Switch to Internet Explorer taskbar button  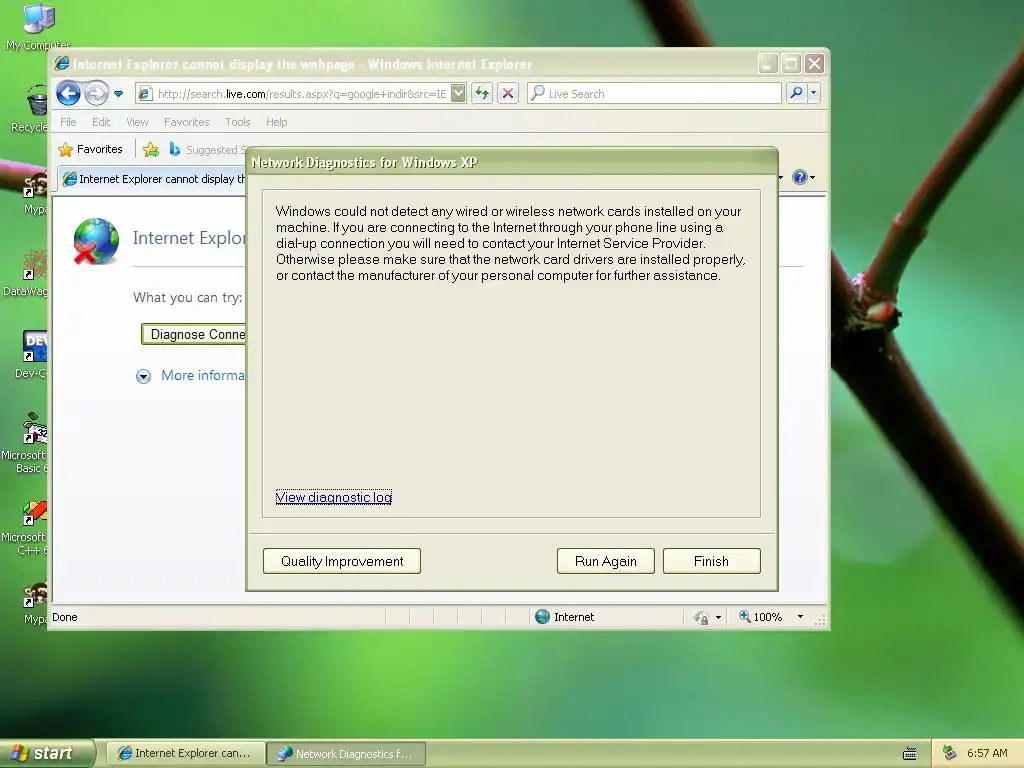coord(185,754)
